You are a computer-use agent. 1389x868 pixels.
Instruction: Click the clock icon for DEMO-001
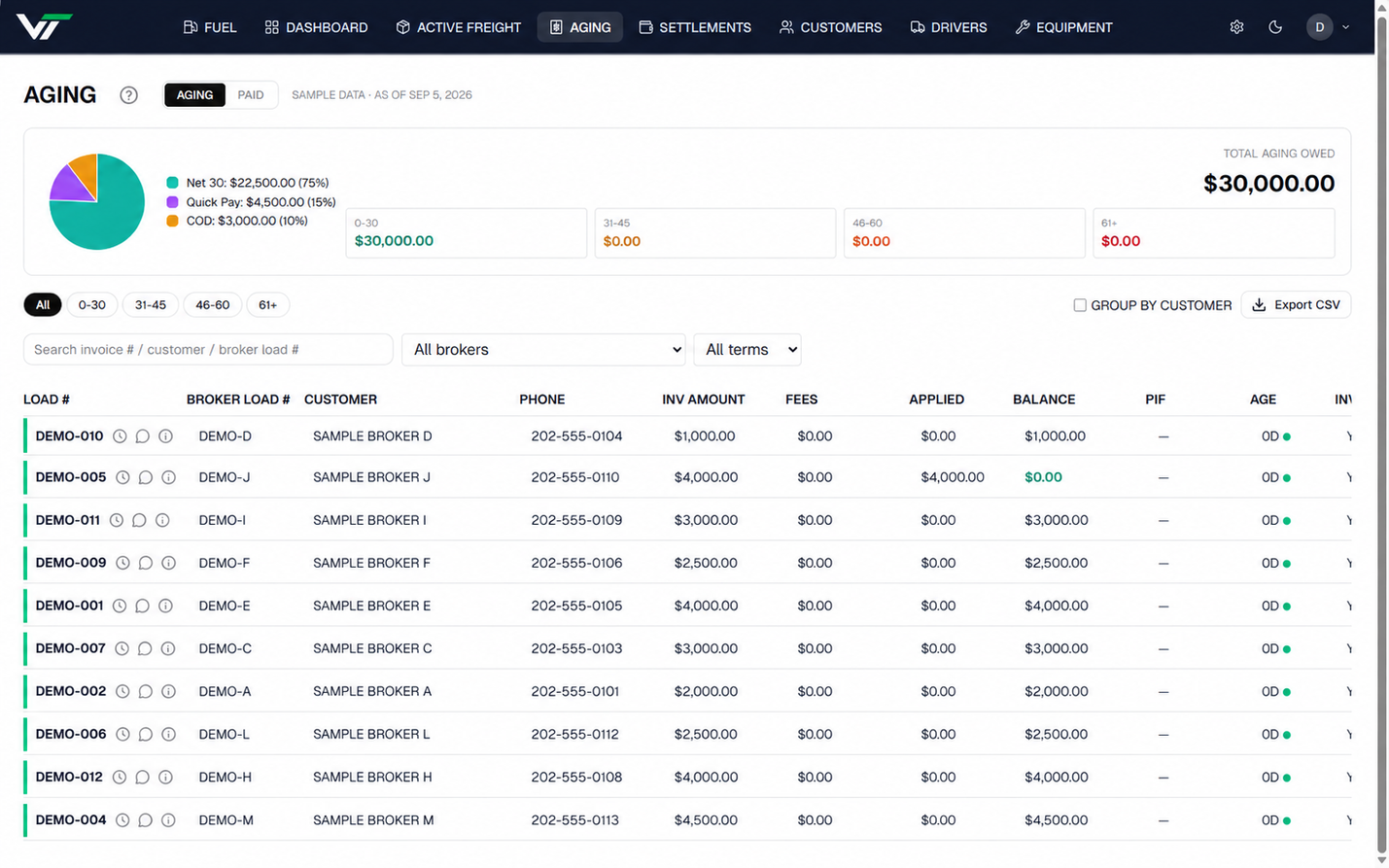[x=120, y=606]
